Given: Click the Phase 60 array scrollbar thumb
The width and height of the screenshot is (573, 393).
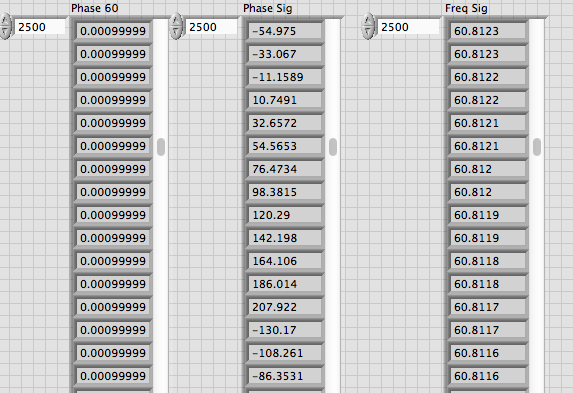Looking at the screenshot, I should tap(161, 147).
